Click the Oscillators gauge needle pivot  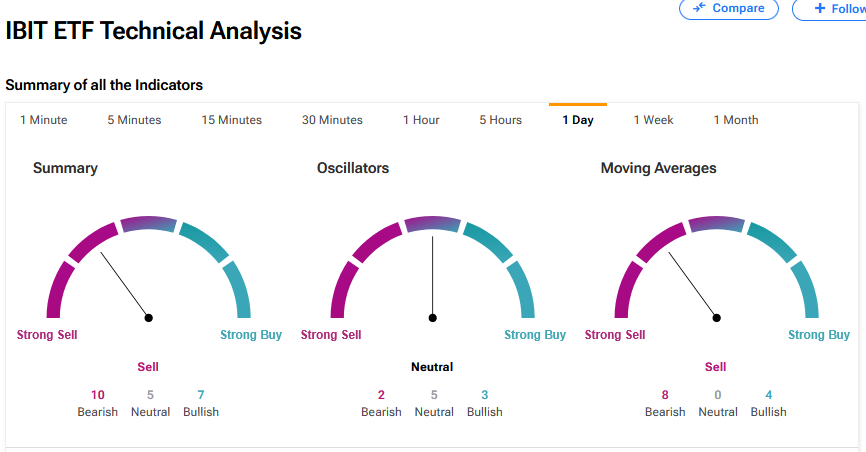click(x=433, y=318)
